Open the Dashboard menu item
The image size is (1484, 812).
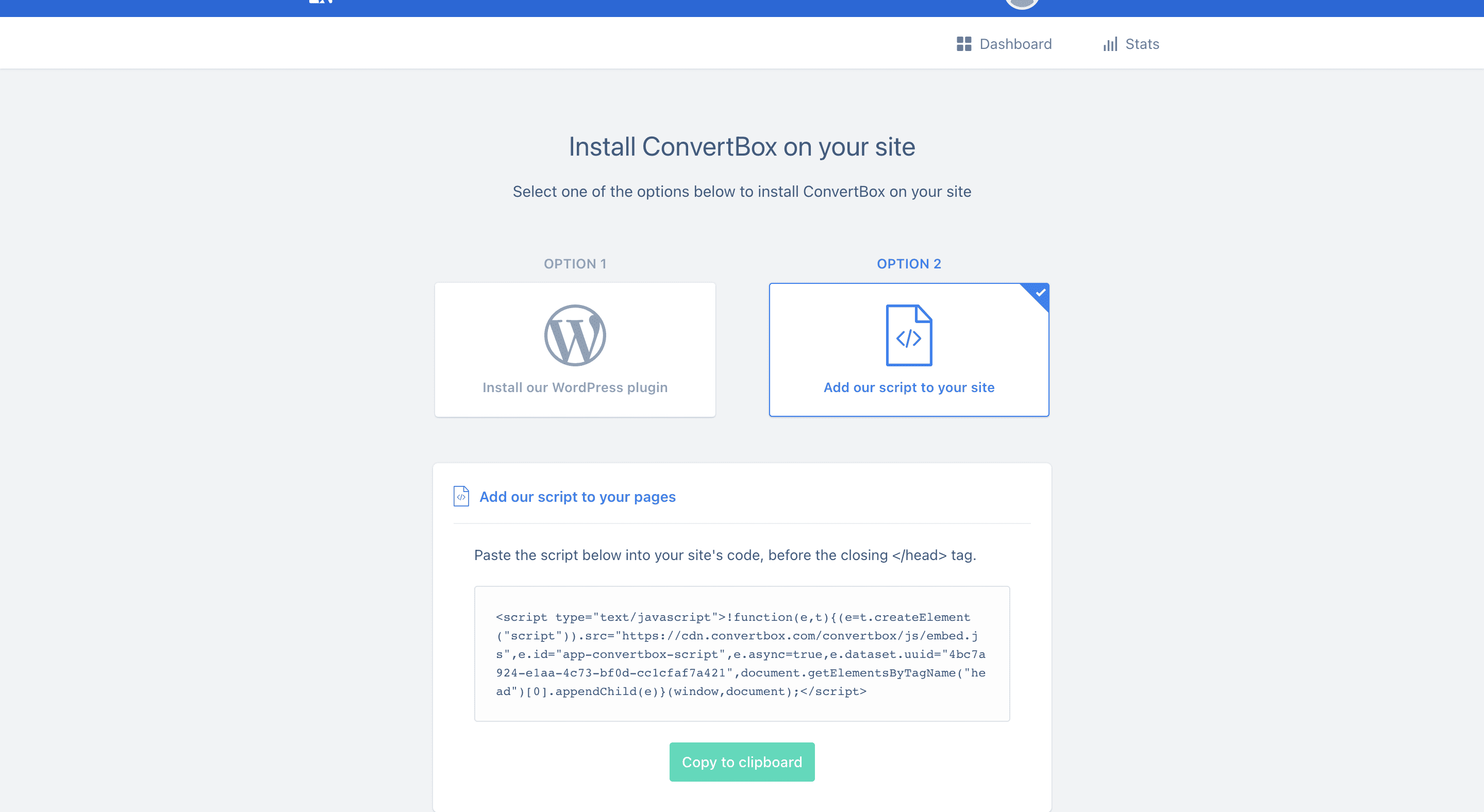point(1004,44)
